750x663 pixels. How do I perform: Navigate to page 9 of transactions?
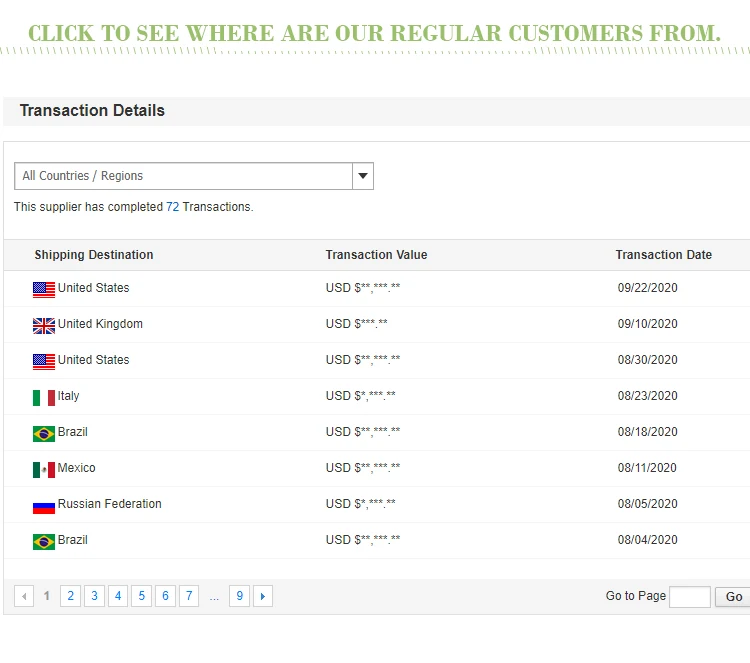point(239,597)
